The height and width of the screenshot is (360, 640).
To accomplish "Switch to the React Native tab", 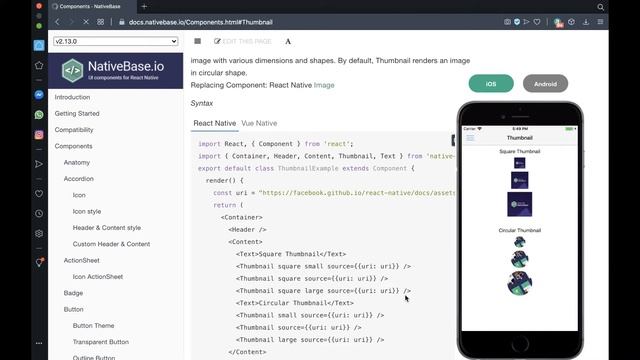I will click(215, 123).
